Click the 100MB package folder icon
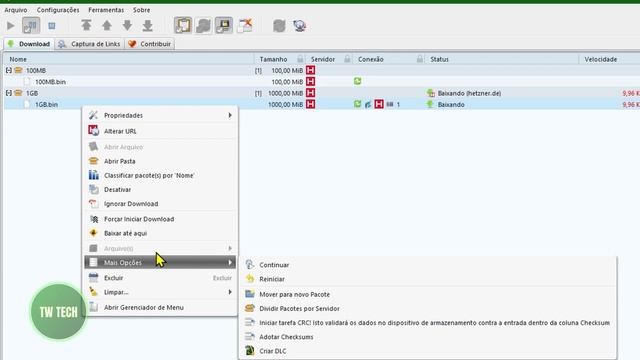 pos(18,71)
